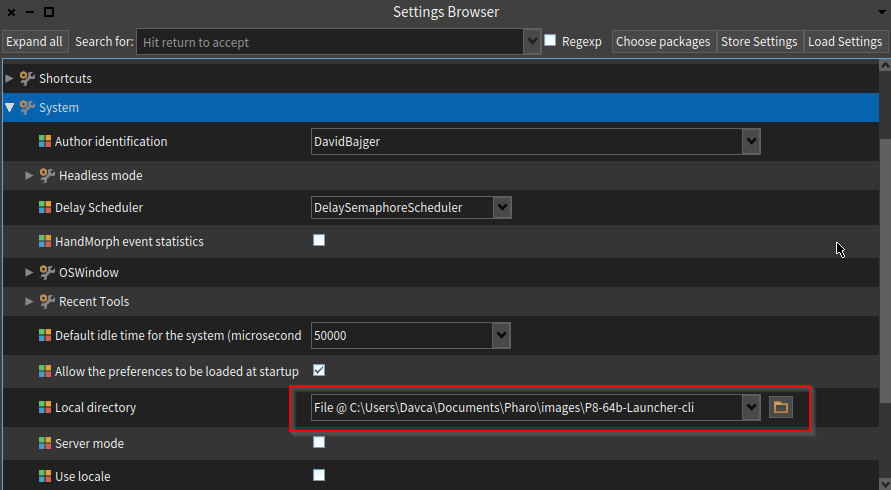Viewport: 891px width, 490px height.
Task: Click the wrench icon next to System
Action: pyautogui.click(x=27, y=107)
